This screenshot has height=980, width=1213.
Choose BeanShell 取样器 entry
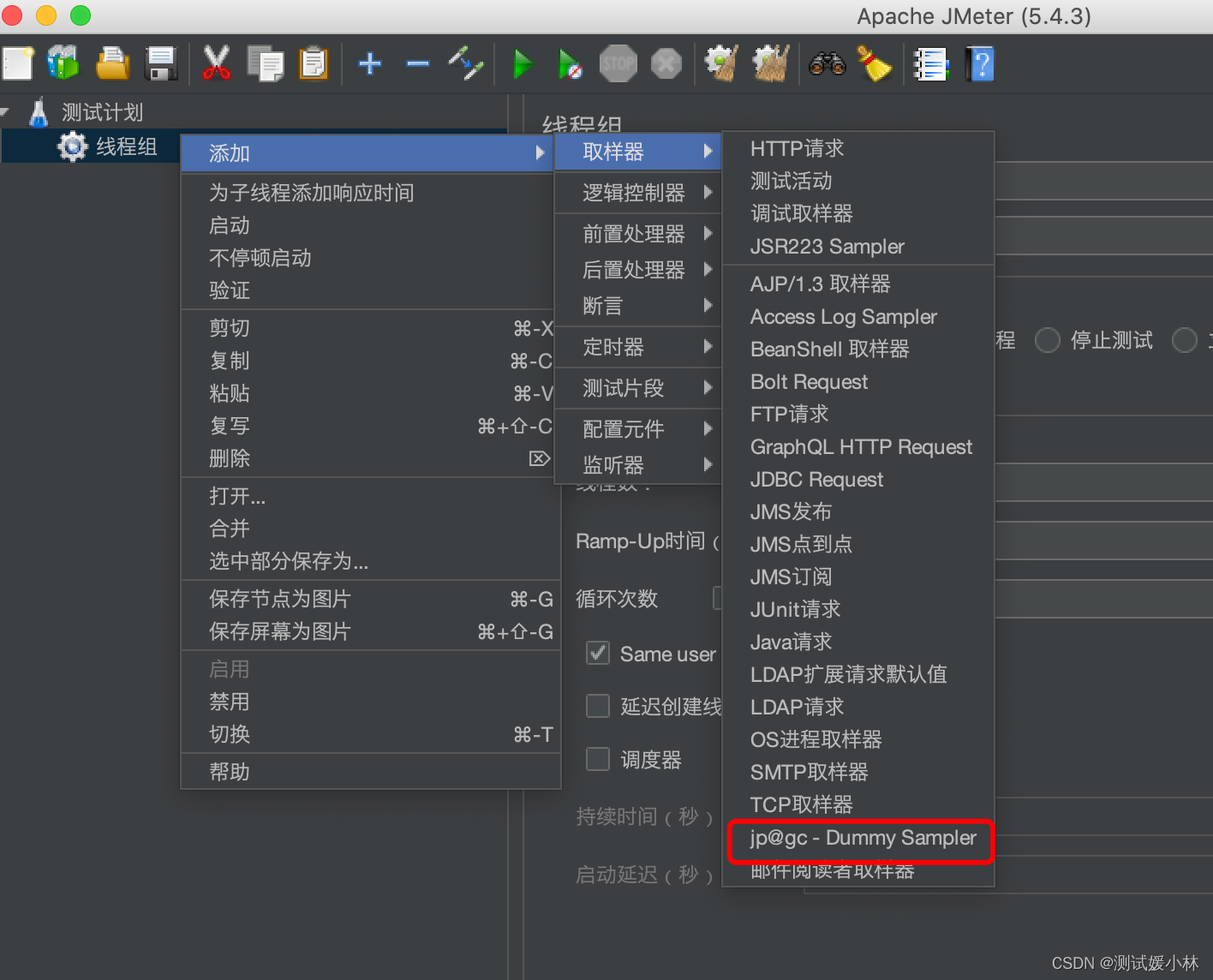click(858, 349)
